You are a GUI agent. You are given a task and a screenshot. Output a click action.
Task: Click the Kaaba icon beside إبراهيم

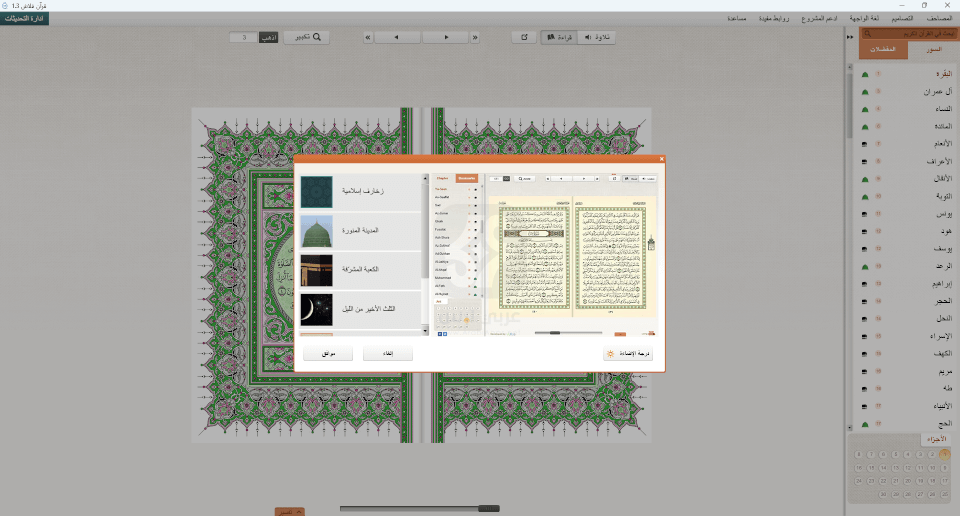[865, 285]
